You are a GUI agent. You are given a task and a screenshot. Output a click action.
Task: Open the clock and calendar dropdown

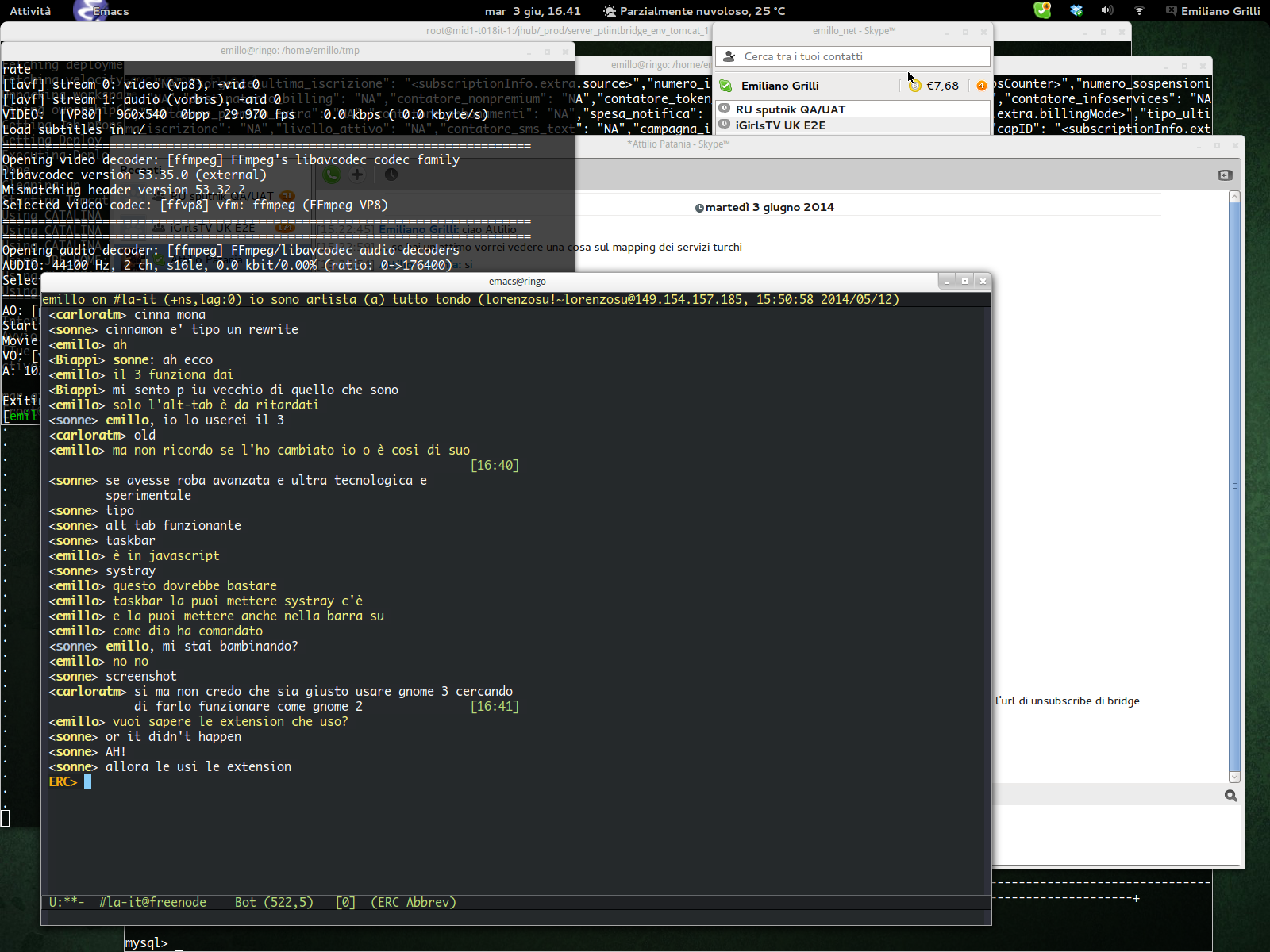(x=533, y=11)
